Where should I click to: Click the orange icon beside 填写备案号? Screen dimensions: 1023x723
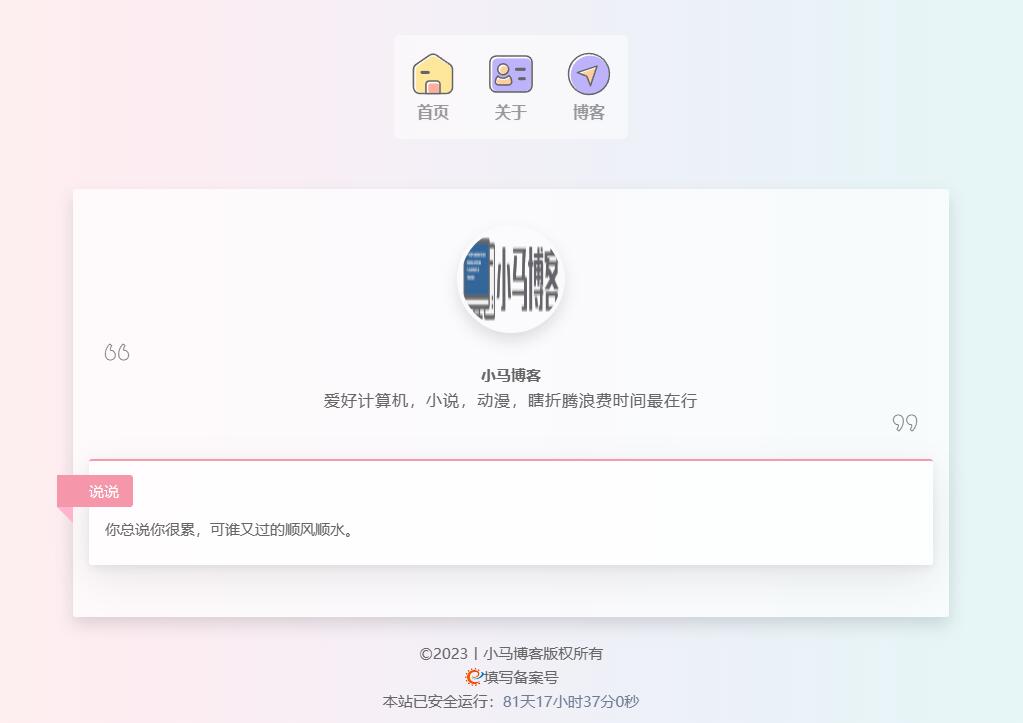[473, 677]
